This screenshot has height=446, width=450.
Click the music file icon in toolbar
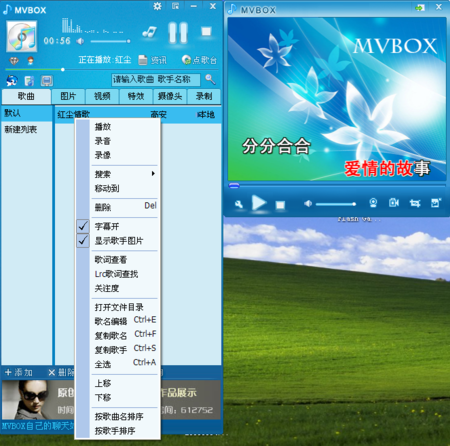click(29, 81)
